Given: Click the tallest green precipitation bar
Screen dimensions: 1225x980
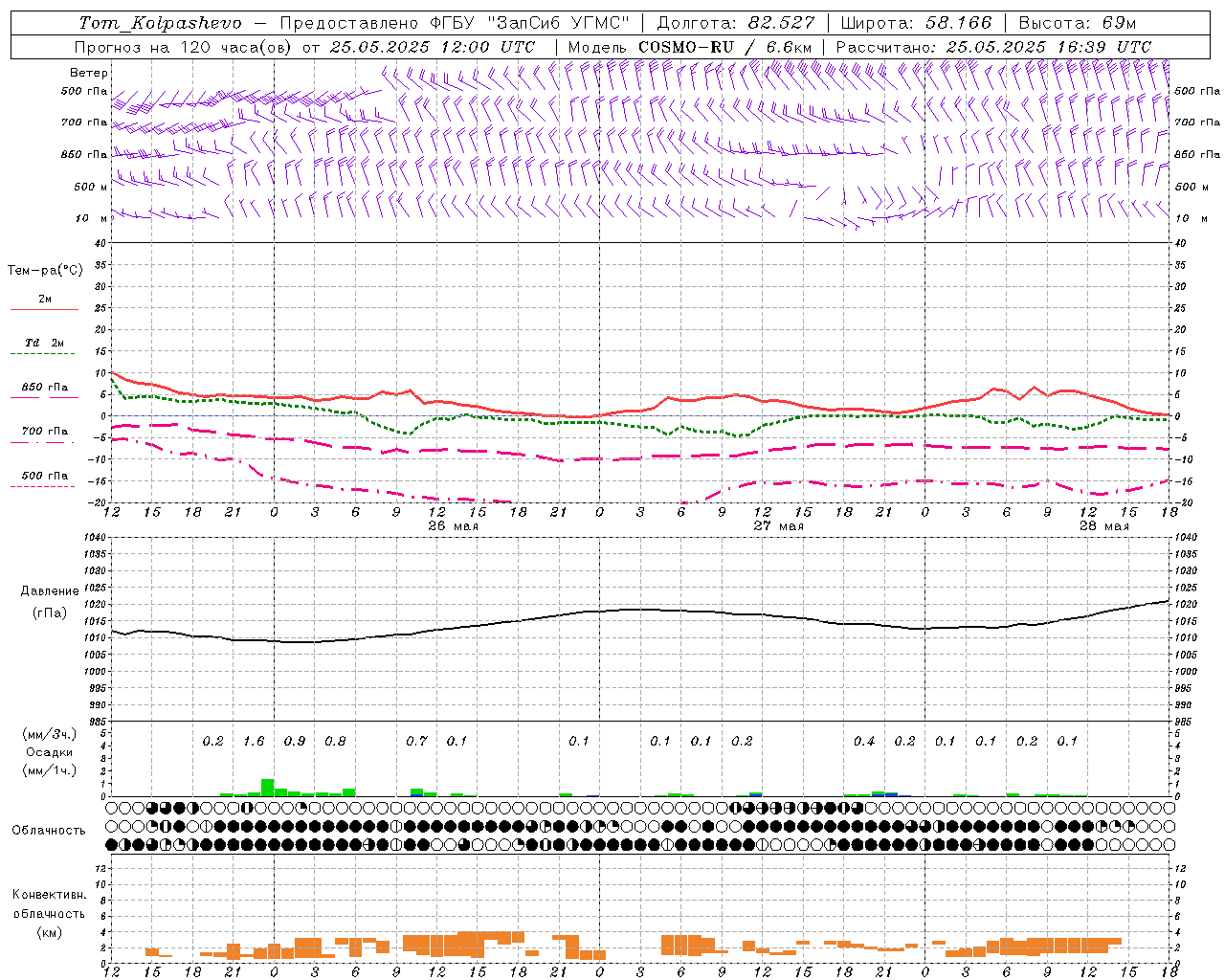Looking at the screenshot, I should pos(268,788).
